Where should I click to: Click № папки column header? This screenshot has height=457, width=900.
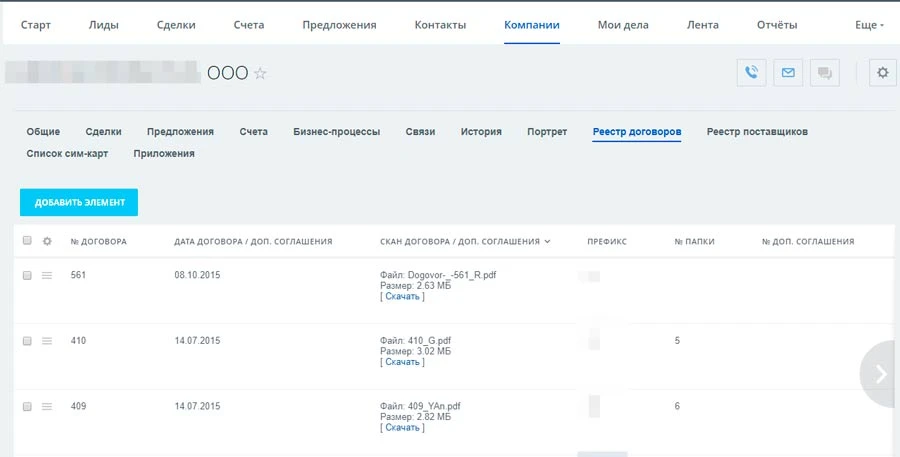pyautogui.click(x=695, y=242)
